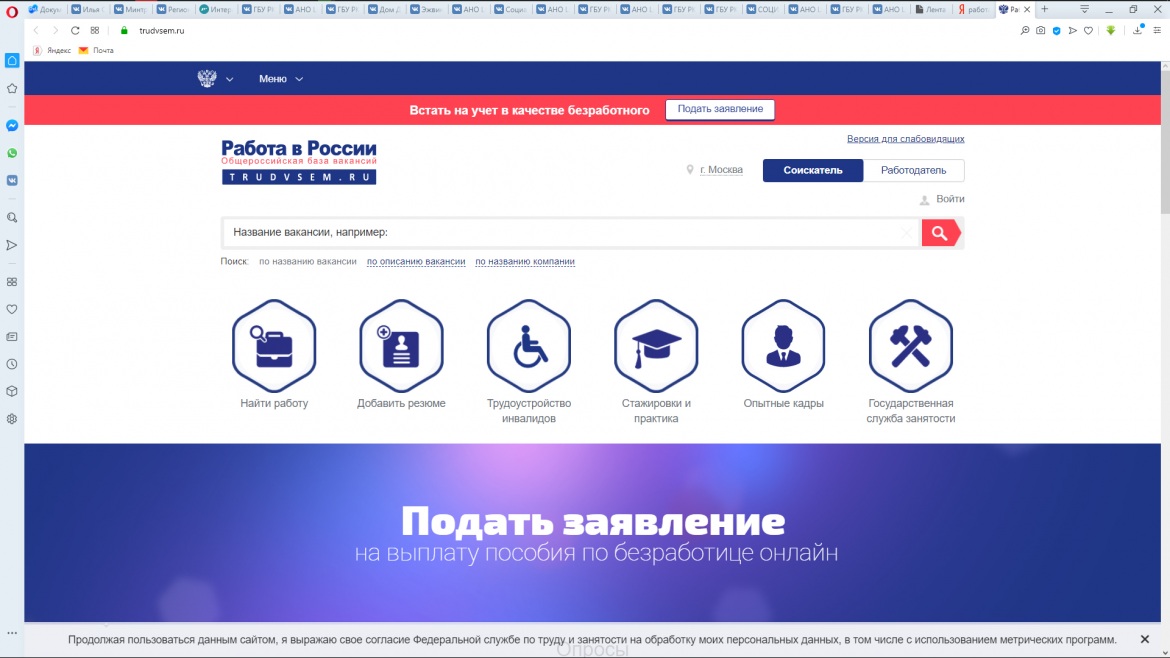The width and height of the screenshot is (1170, 658).
Task: Click the snapshot camera icon in address bar
Action: (1040, 31)
